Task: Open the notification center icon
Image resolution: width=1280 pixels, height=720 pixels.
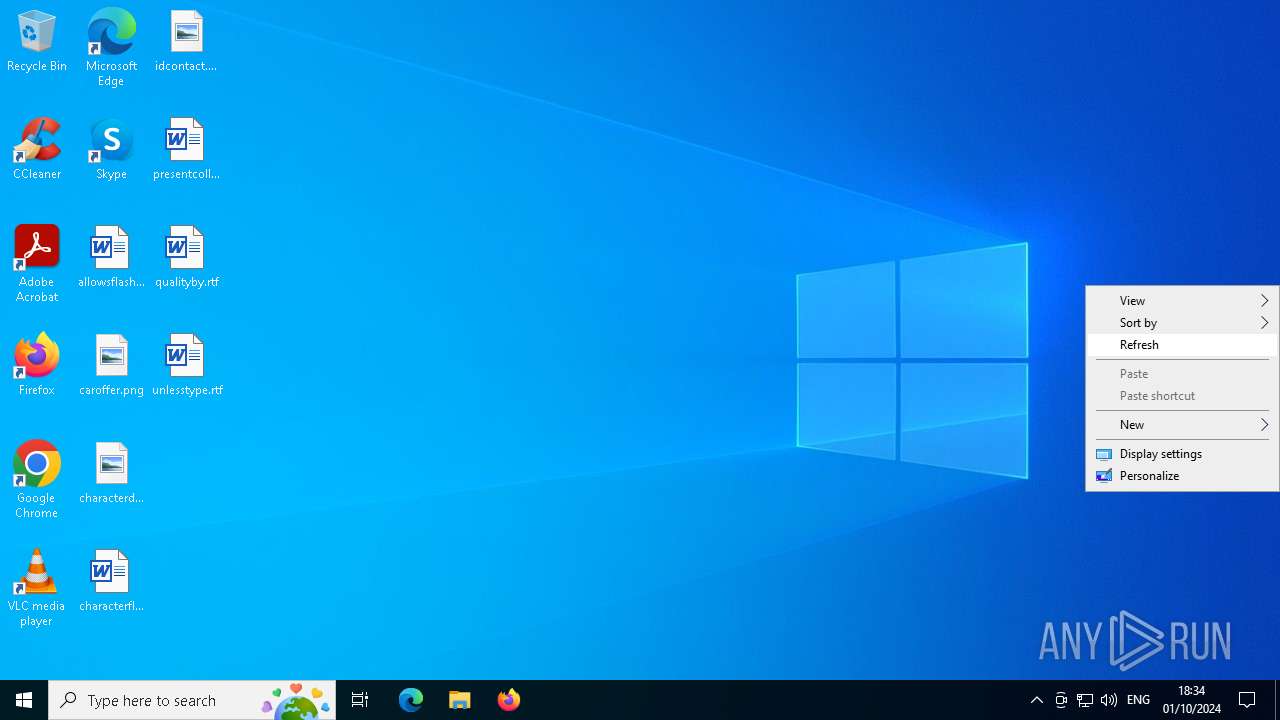Action: coord(1247,700)
